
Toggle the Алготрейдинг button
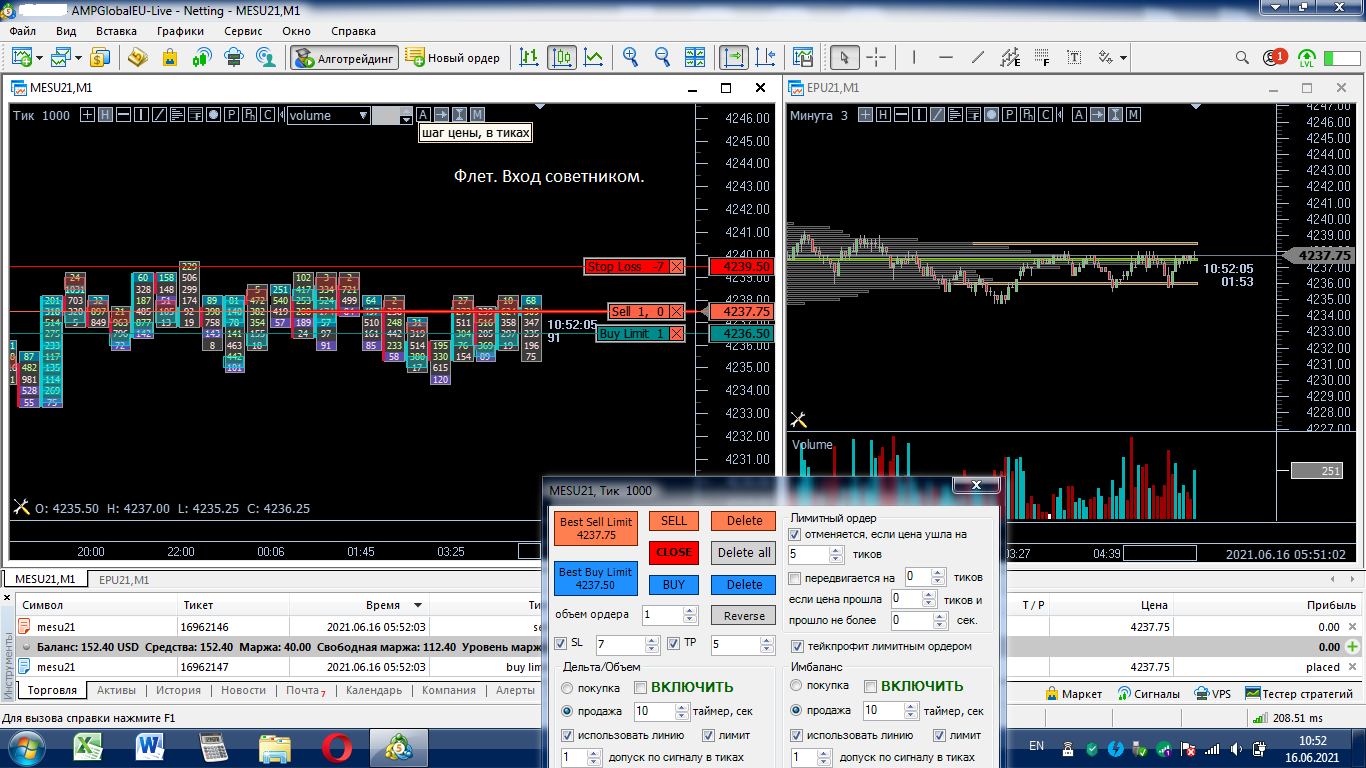345,58
